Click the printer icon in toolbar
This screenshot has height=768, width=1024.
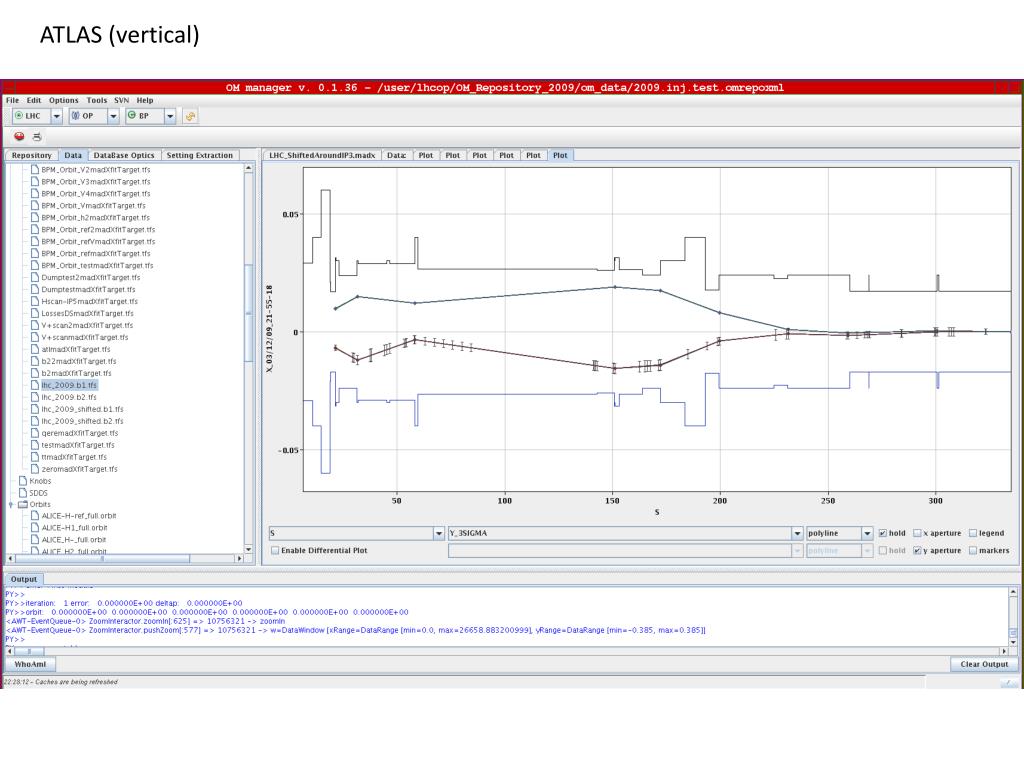(x=37, y=136)
